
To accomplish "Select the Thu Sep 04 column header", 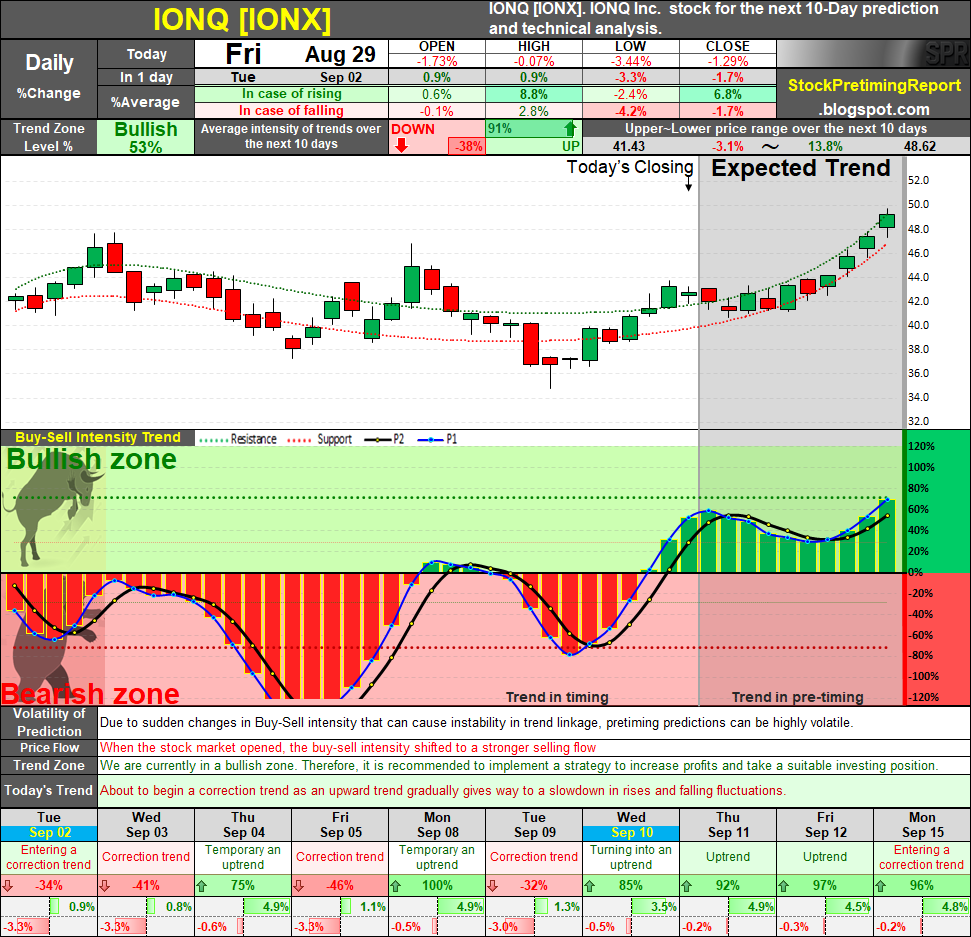I will point(243,825).
